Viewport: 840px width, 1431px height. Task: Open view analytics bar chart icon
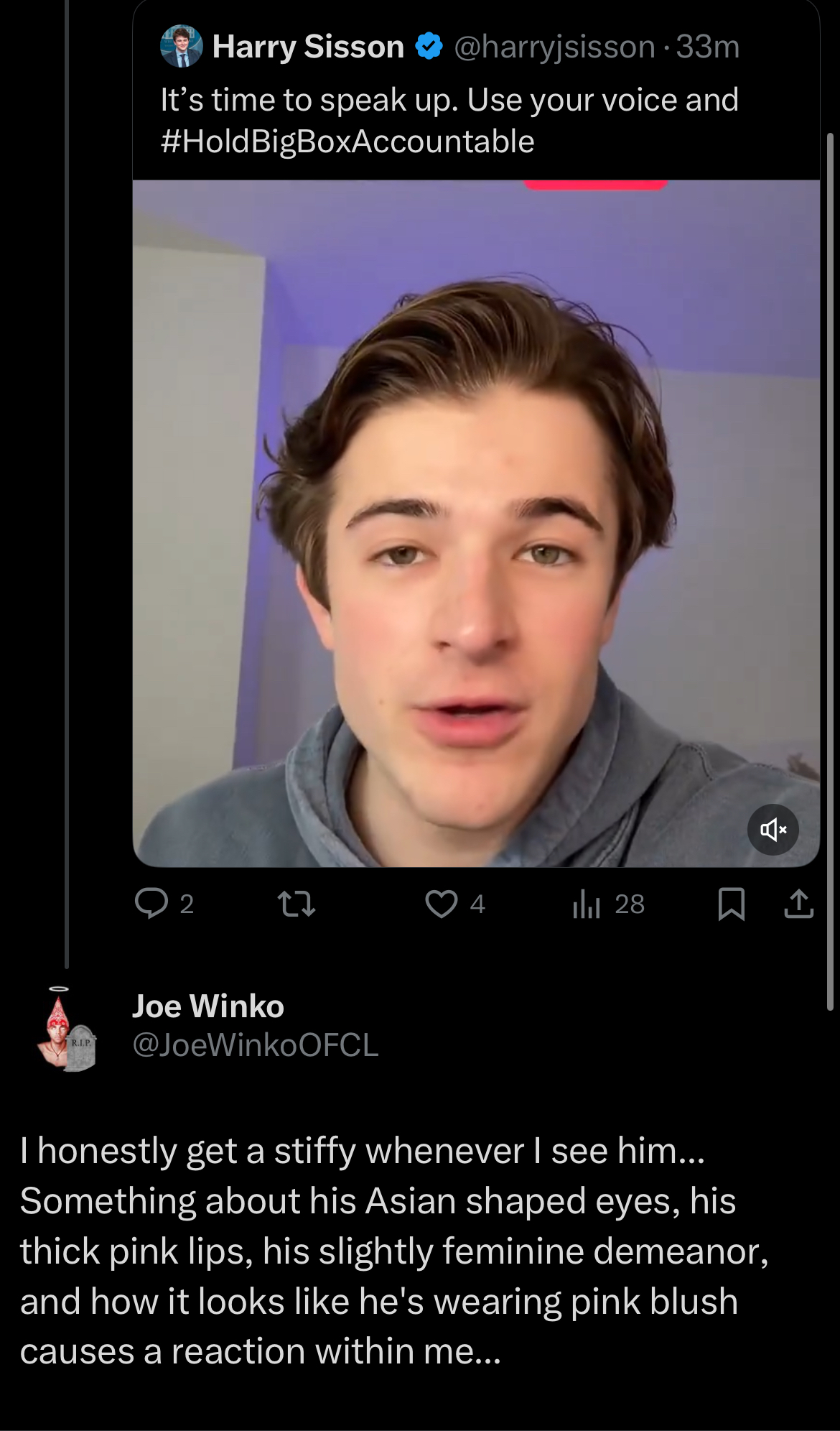pyautogui.click(x=586, y=904)
